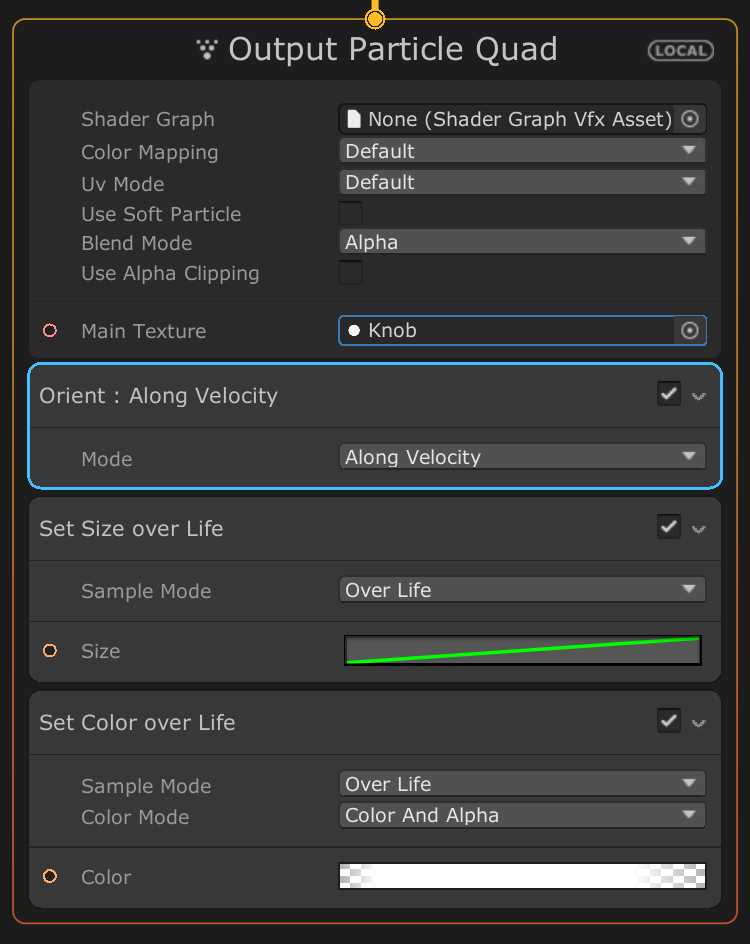Image resolution: width=750 pixels, height=944 pixels.
Task: Open the green Size curve editor
Action: tap(522, 651)
